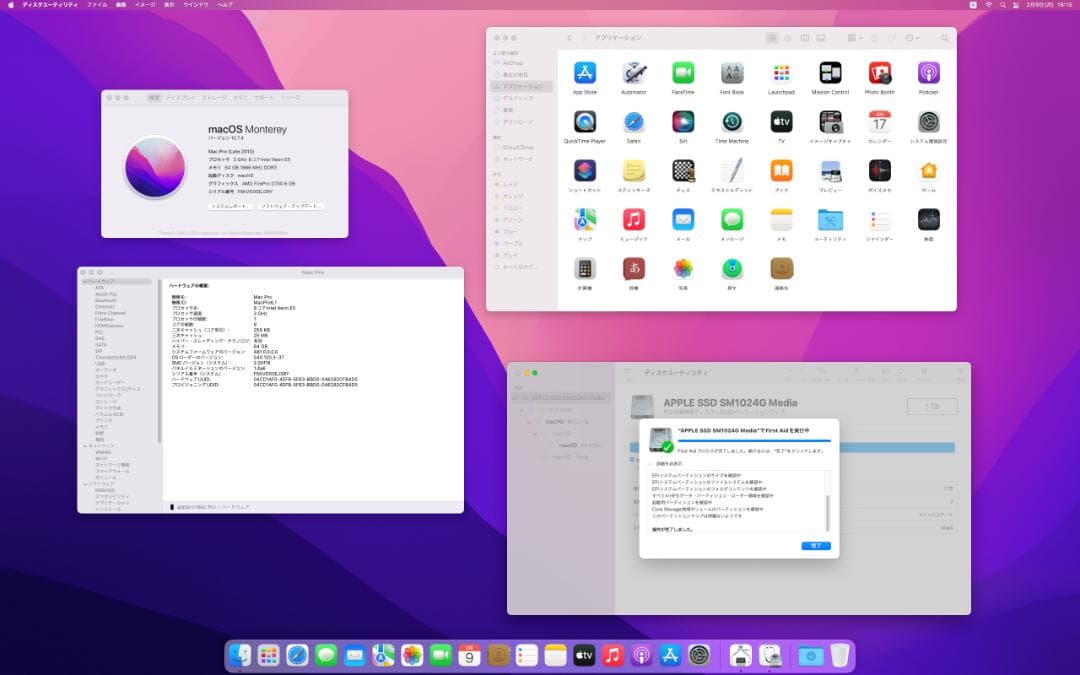Open the Automator app in Finder
This screenshot has height=675, width=1080.
634,73
